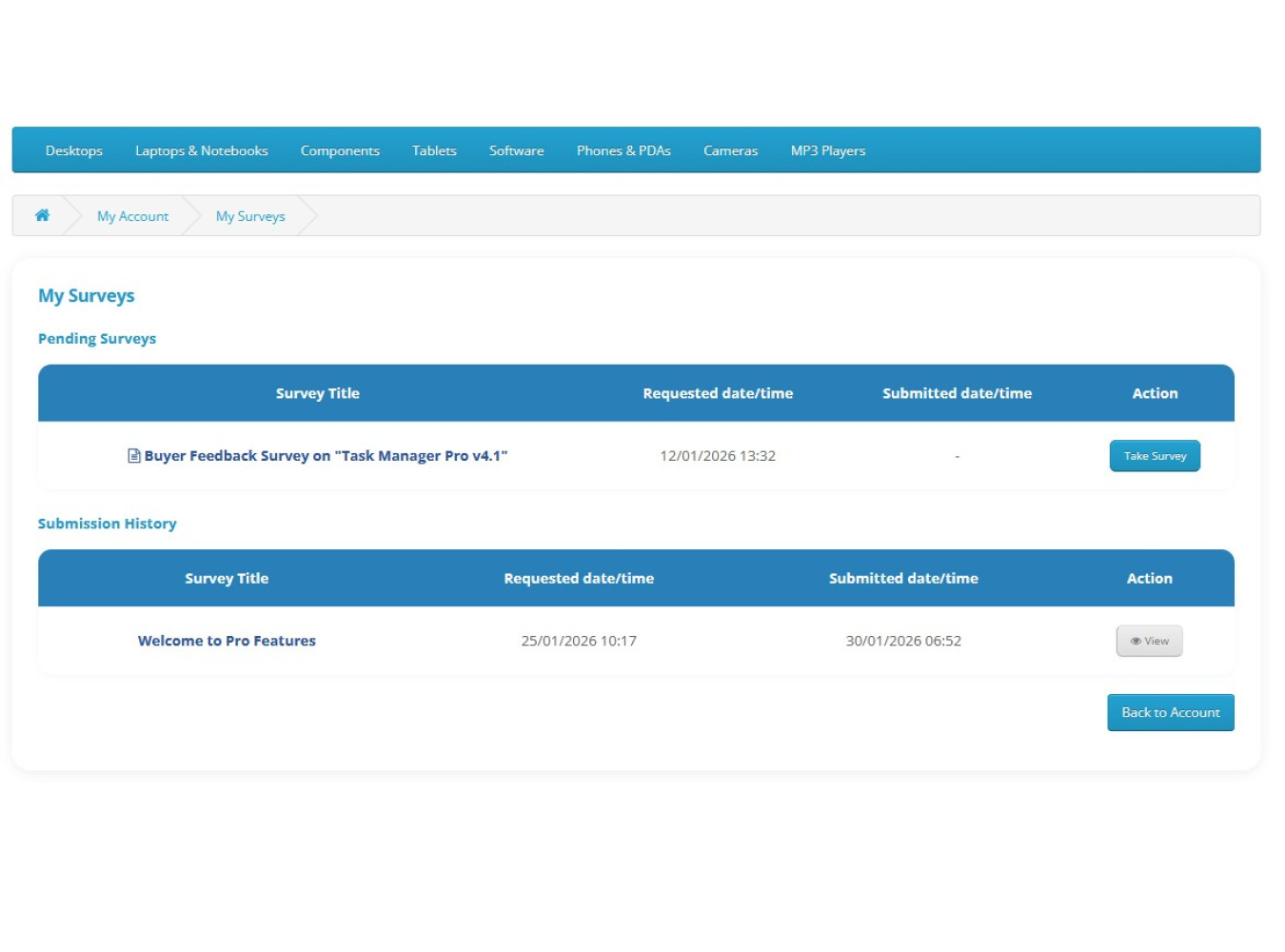Click the Back to Account button
1285x952 pixels.
pyautogui.click(x=1170, y=712)
